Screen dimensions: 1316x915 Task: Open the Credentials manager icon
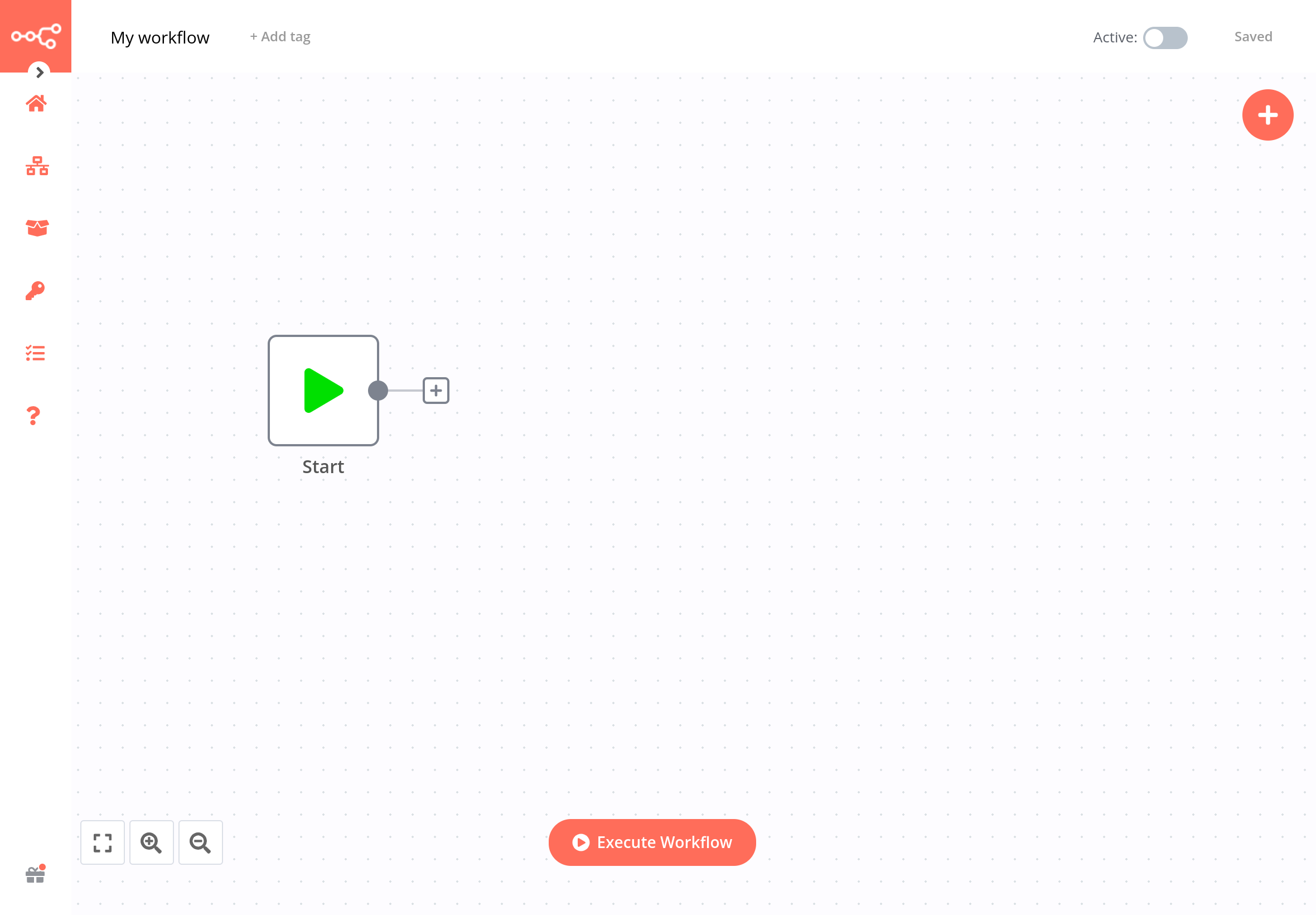(36, 291)
